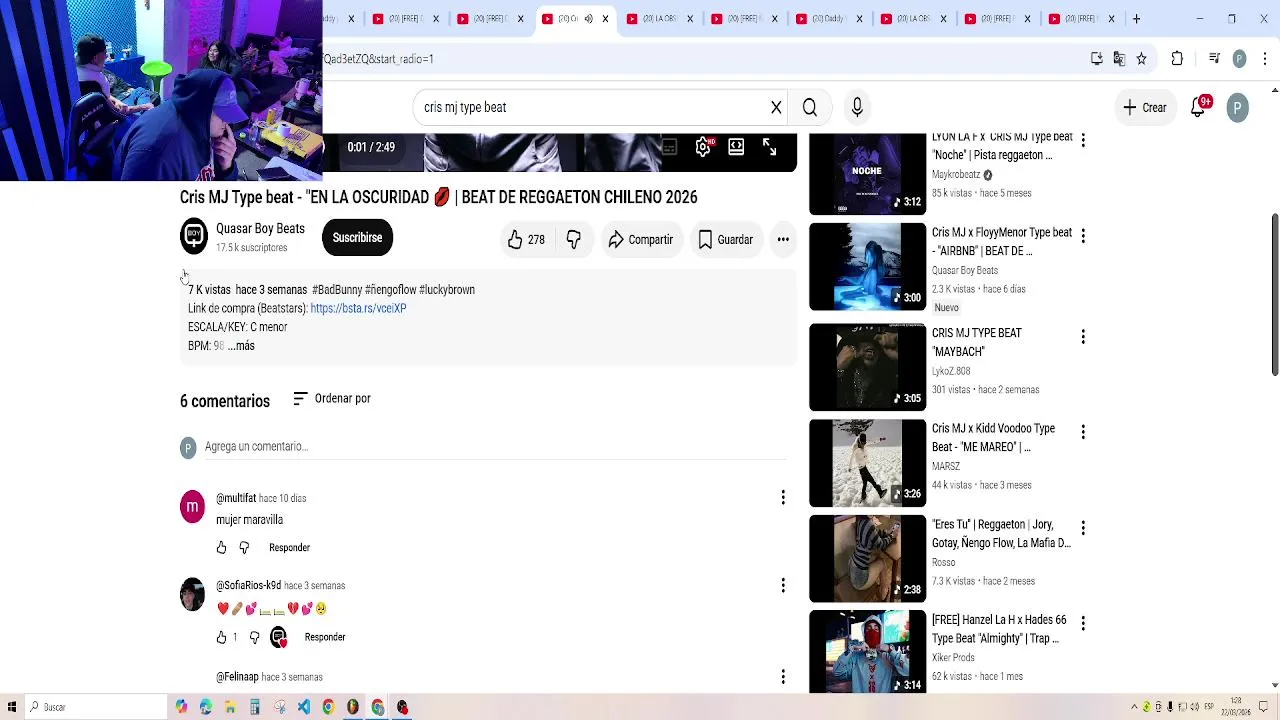This screenshot has height=720, width=1280.
Task: Open Copilot from the taskbar
Action: coord(181,707)
